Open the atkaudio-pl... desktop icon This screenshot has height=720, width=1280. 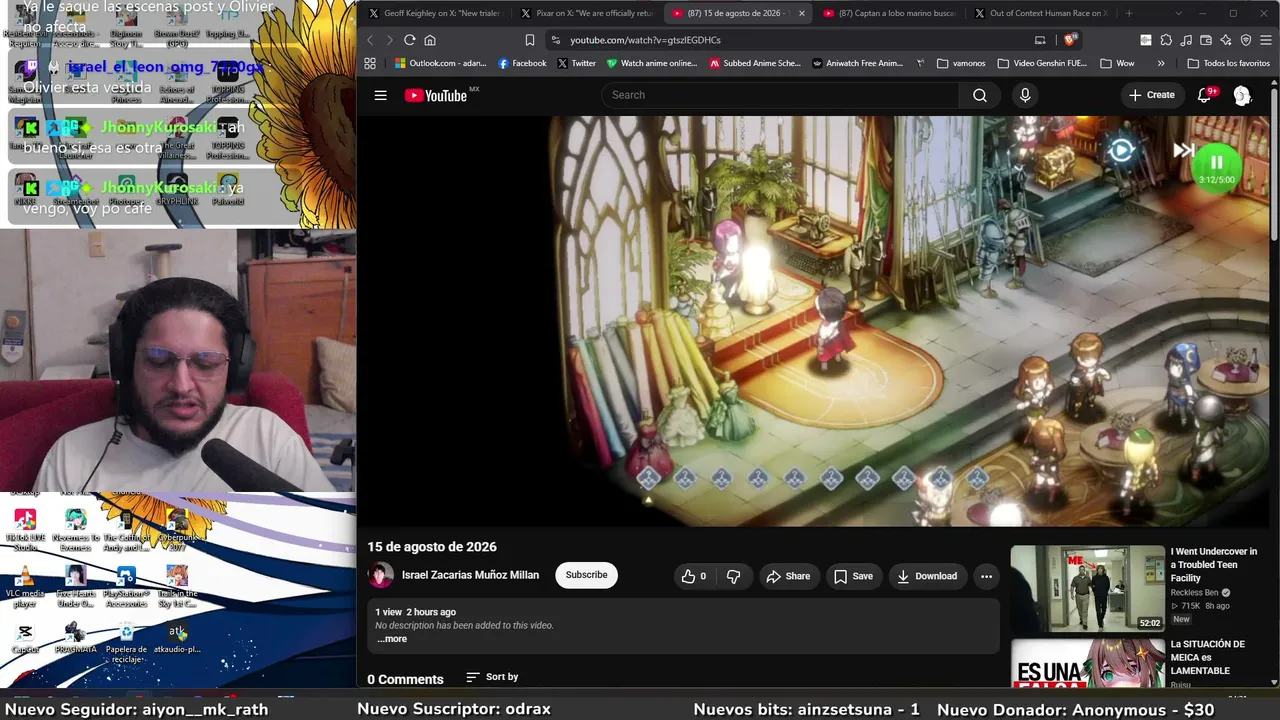(x=177, y=639)
